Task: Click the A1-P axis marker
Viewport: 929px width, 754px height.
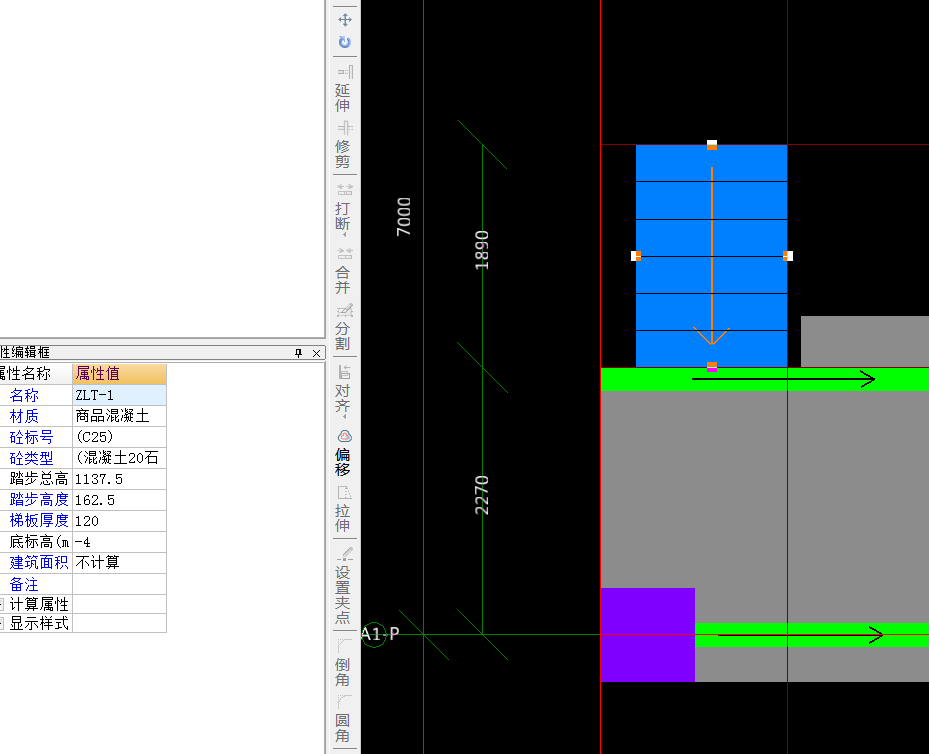Action: click(x=380, y=634)
